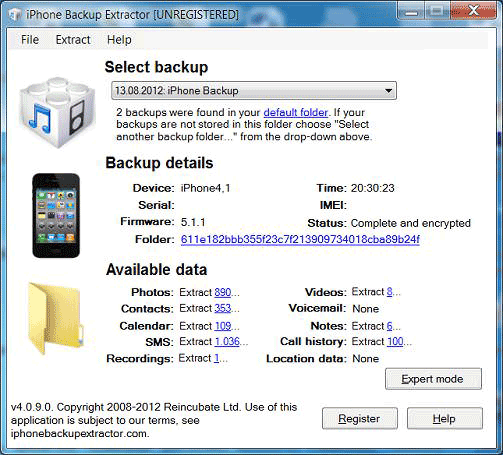The image size is (503, 455).
Task: Click the 'iPhone4,1' device value
Action: (205, 188)
